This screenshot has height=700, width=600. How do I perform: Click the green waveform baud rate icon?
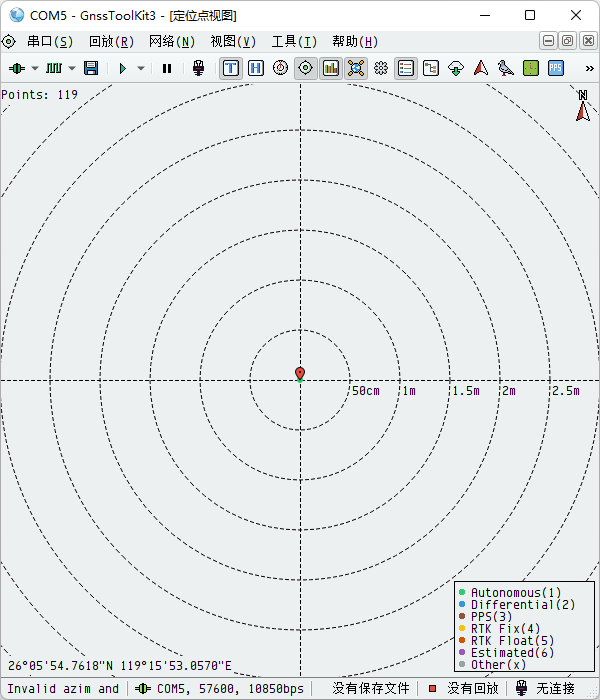(x=54, y=68)
